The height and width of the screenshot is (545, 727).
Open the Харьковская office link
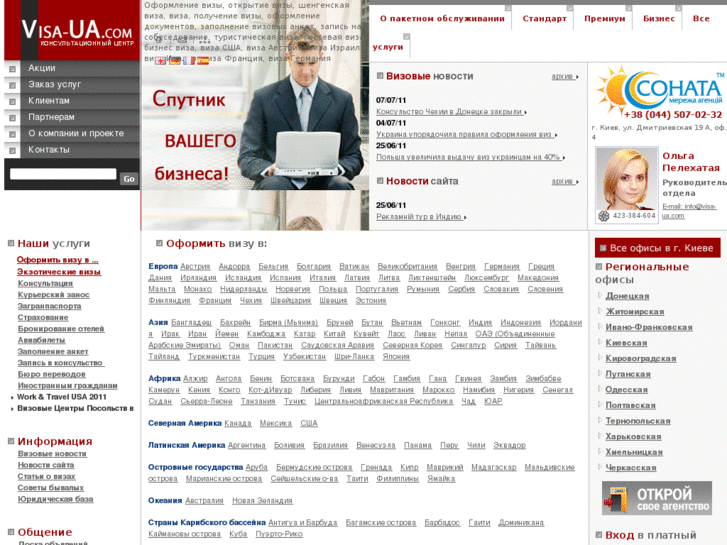tap(633, 436)
